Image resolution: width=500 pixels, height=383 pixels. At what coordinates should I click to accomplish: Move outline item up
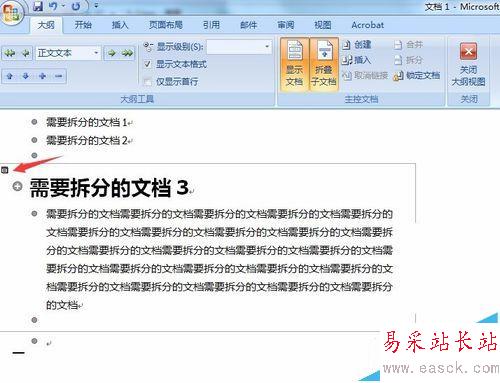coord(10,76)
